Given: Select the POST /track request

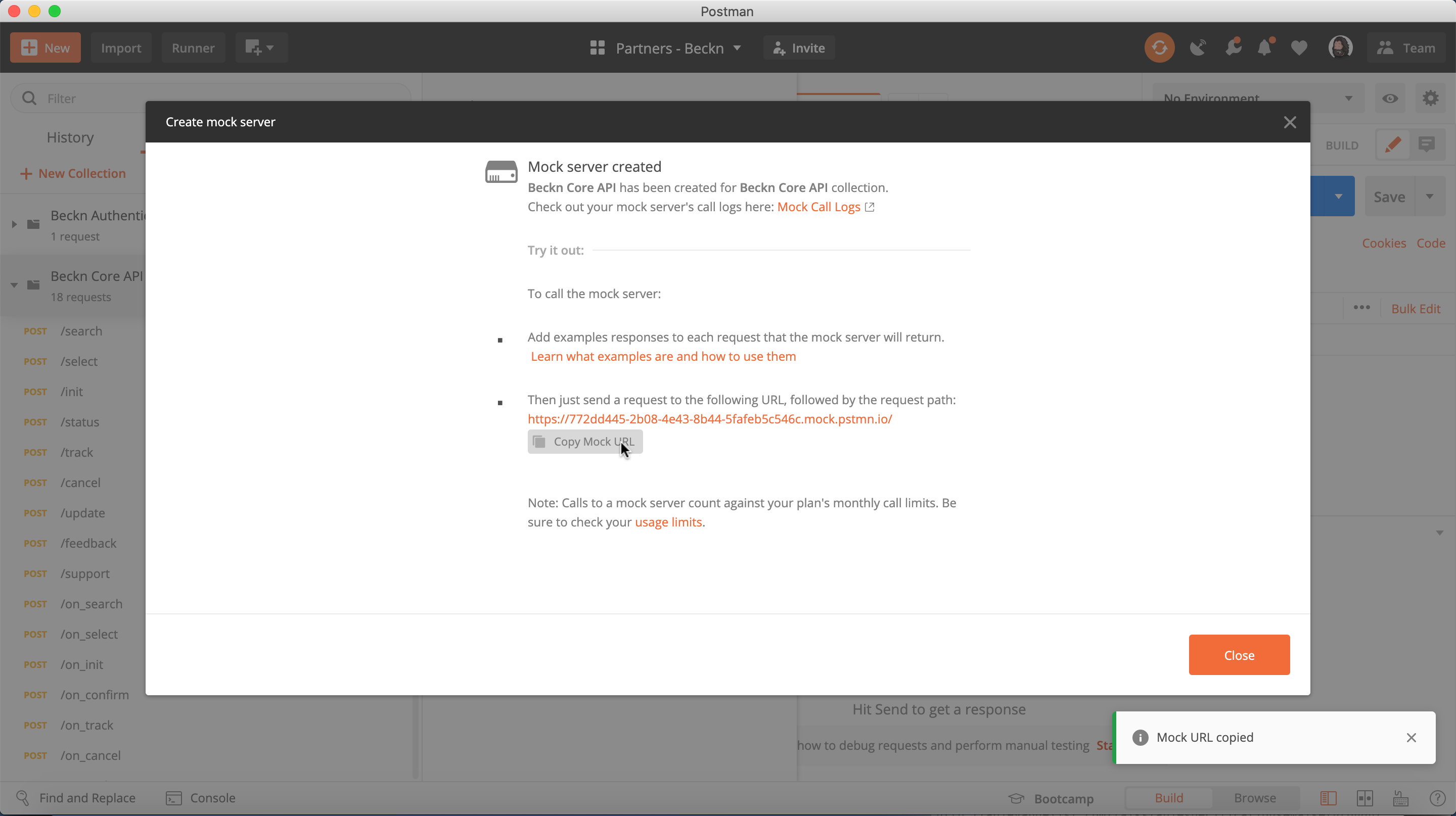Looking at the screenshot, I should [73, 452].
